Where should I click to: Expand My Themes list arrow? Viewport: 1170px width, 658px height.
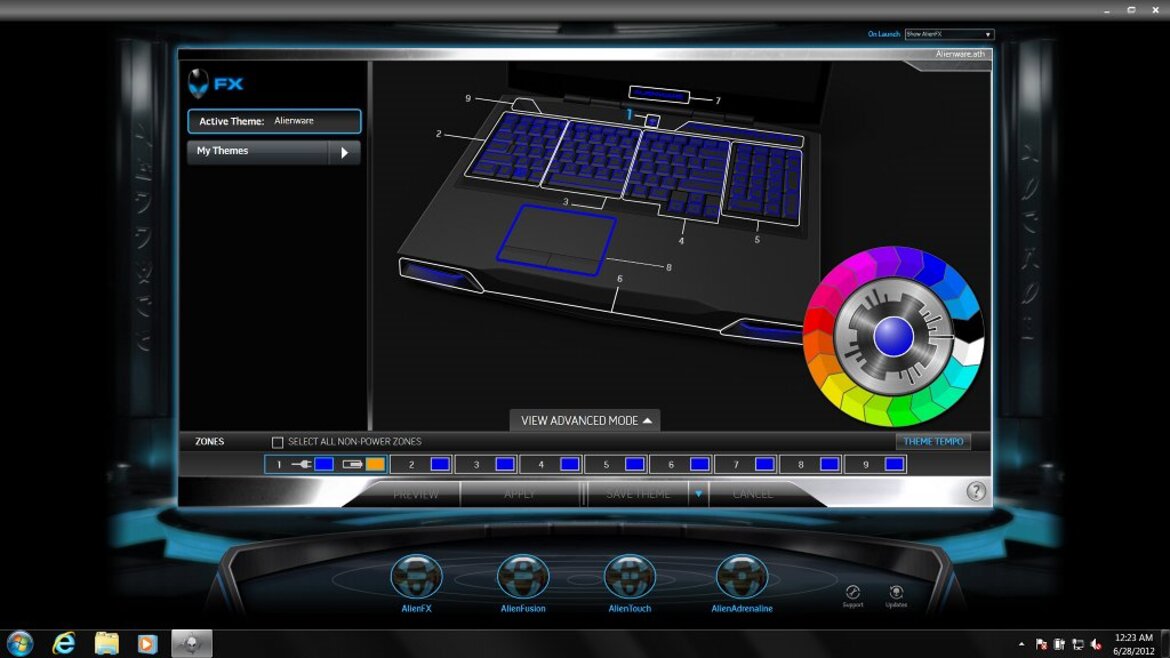[x=344, y=152]
